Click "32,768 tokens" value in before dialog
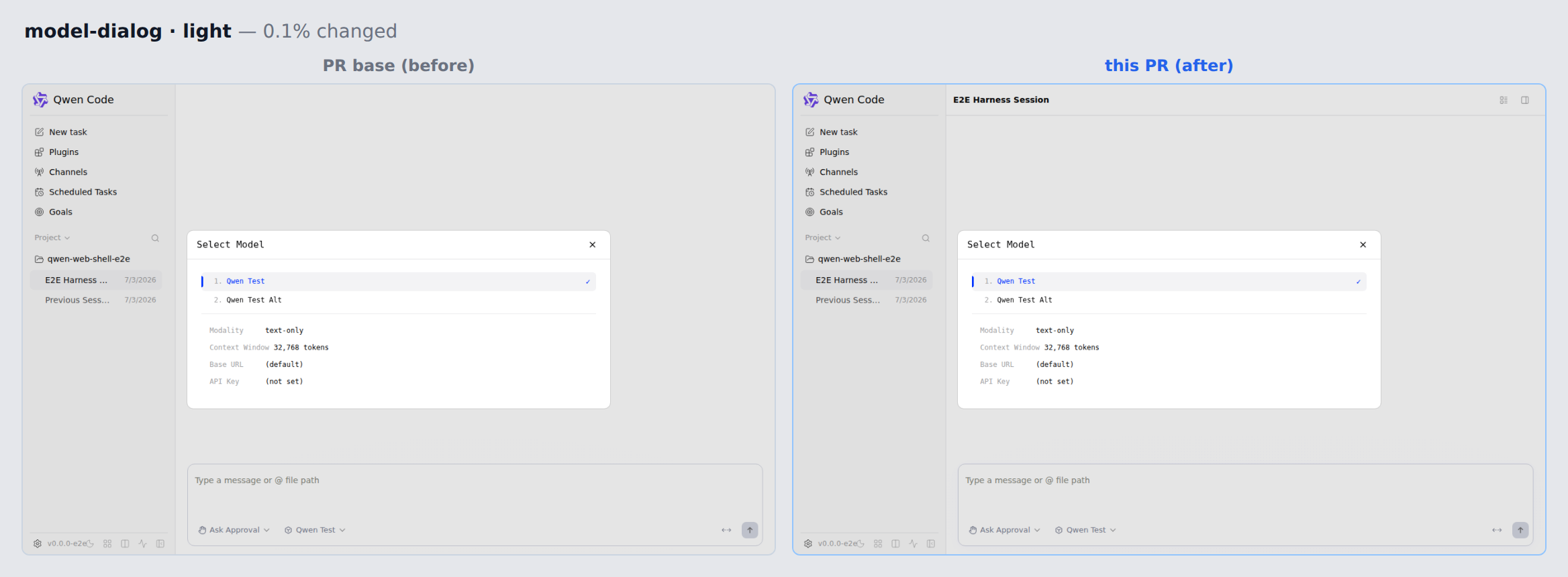 301,348
